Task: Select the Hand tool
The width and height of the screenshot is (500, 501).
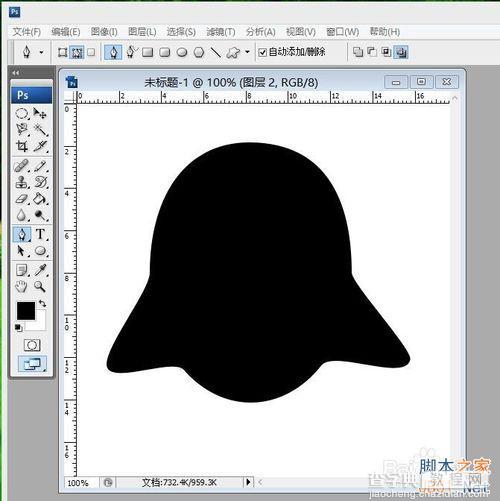Action: (x=22, y=286)
